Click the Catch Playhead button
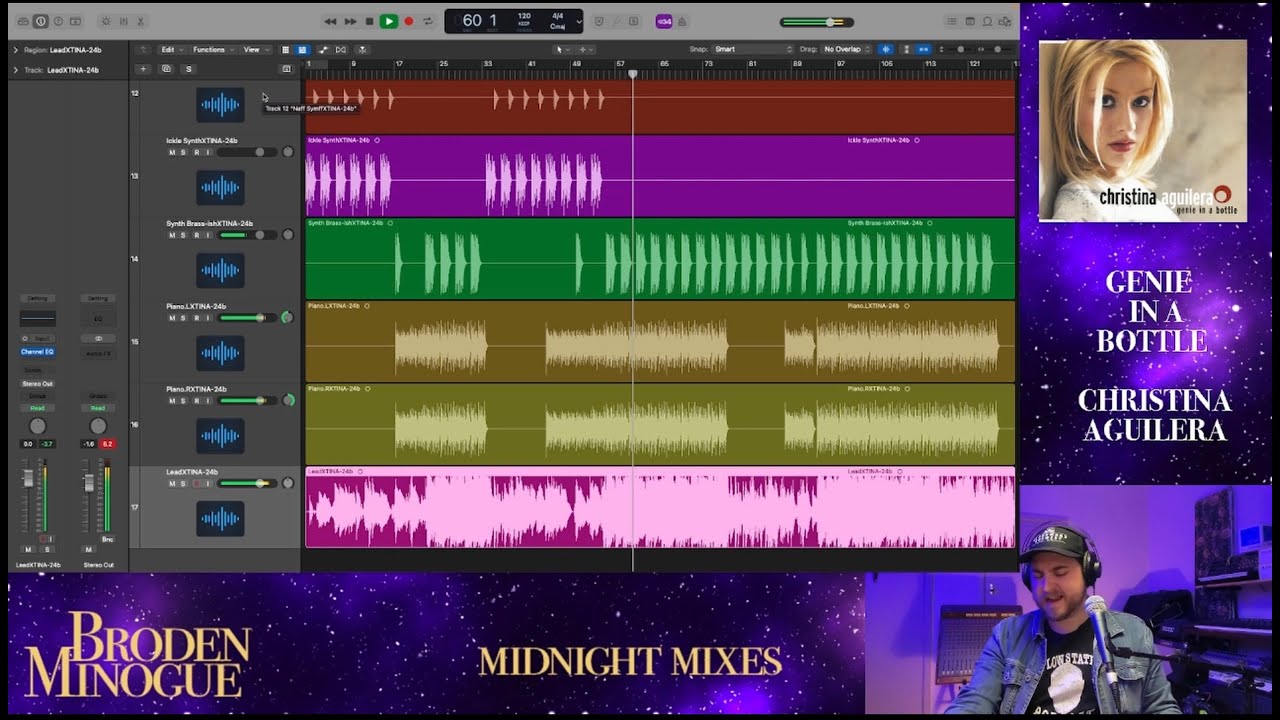This screenshot has height=720, width=1280. 361,49
